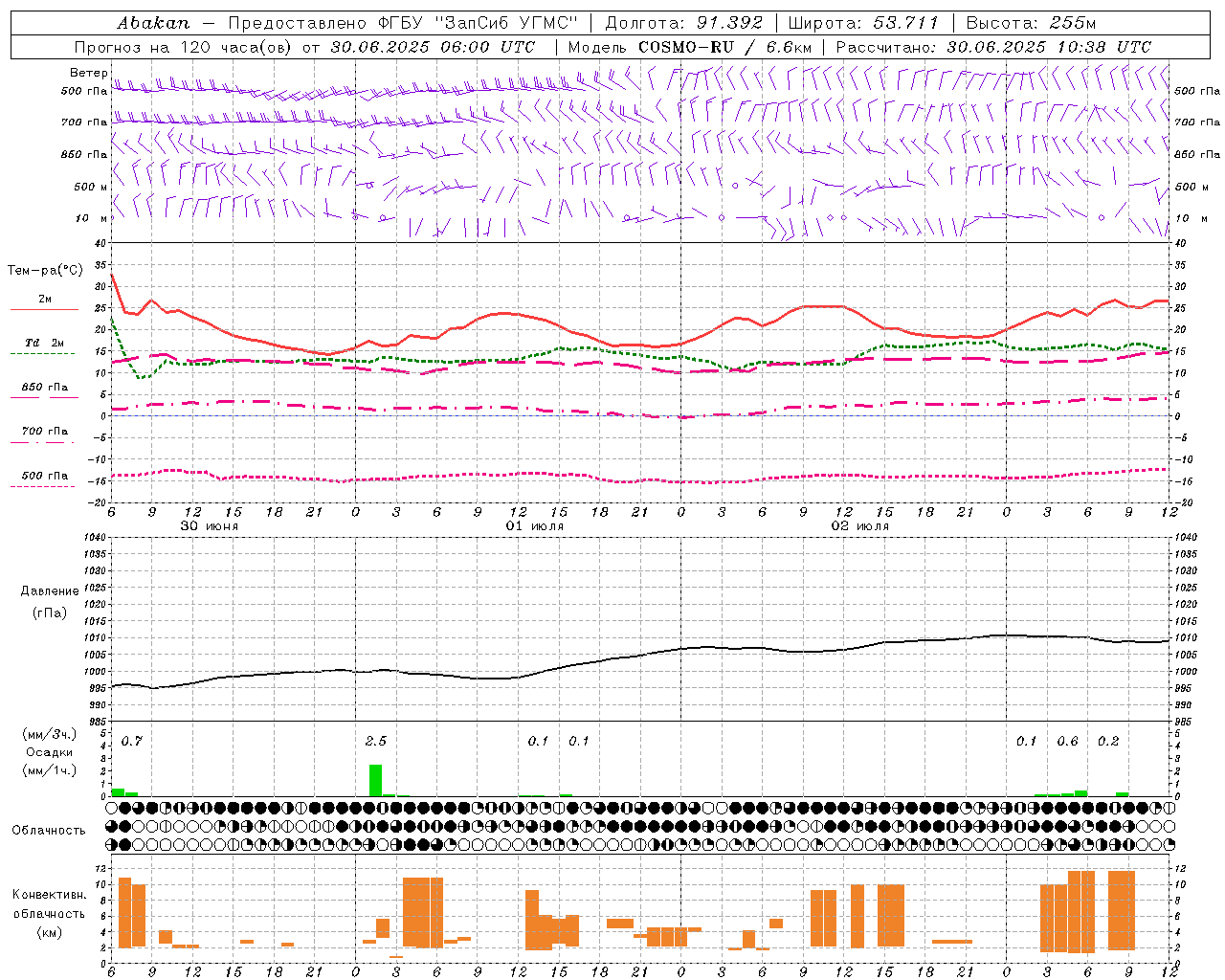Click the "02 июля" date label
This screenshot has width=1225, height=980.
[859, 526]
